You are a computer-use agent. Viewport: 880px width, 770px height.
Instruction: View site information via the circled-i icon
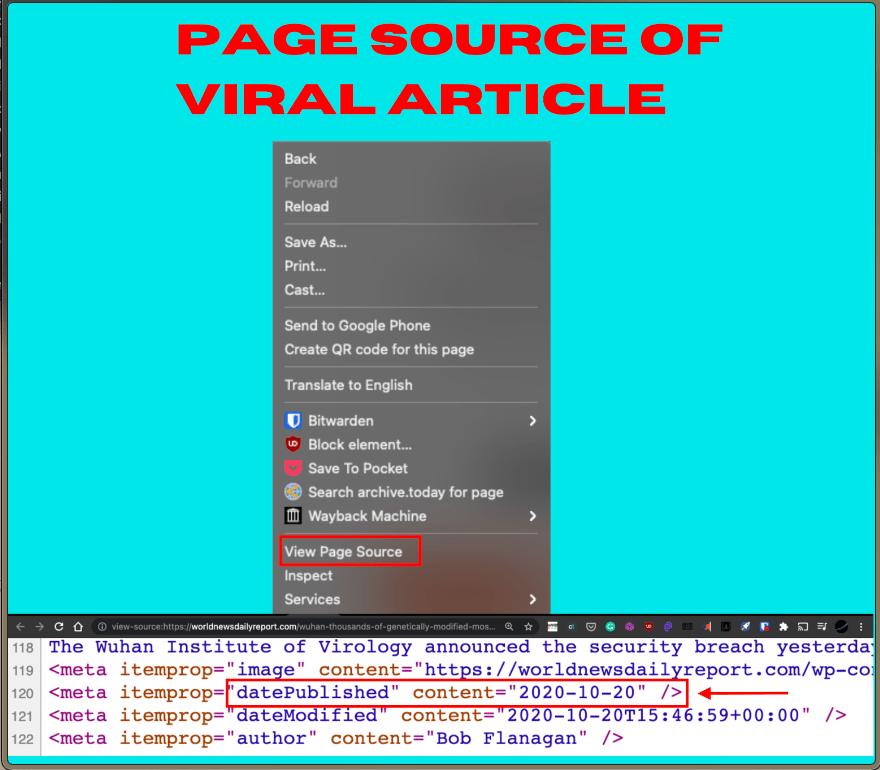coord(102,626)
